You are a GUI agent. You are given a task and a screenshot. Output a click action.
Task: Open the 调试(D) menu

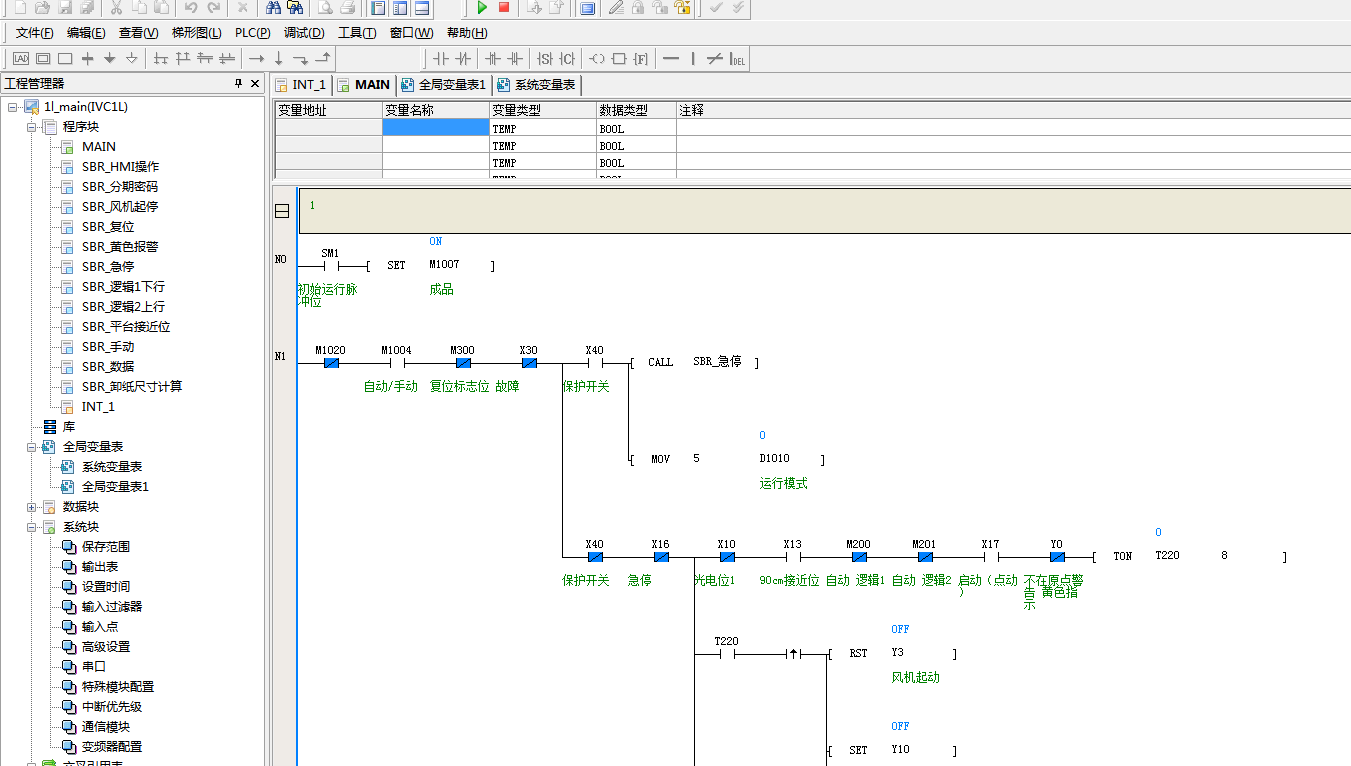point(304,32)
